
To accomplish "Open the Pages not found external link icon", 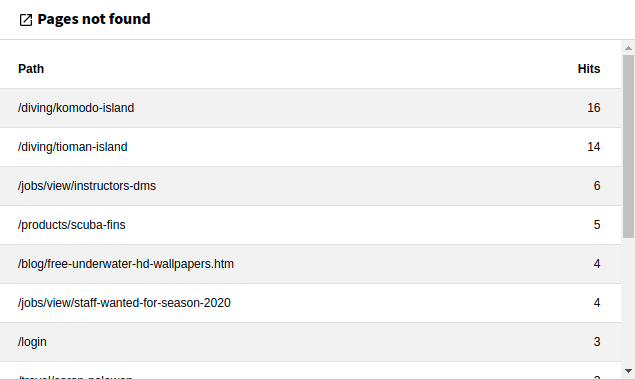I will (26, 20).
